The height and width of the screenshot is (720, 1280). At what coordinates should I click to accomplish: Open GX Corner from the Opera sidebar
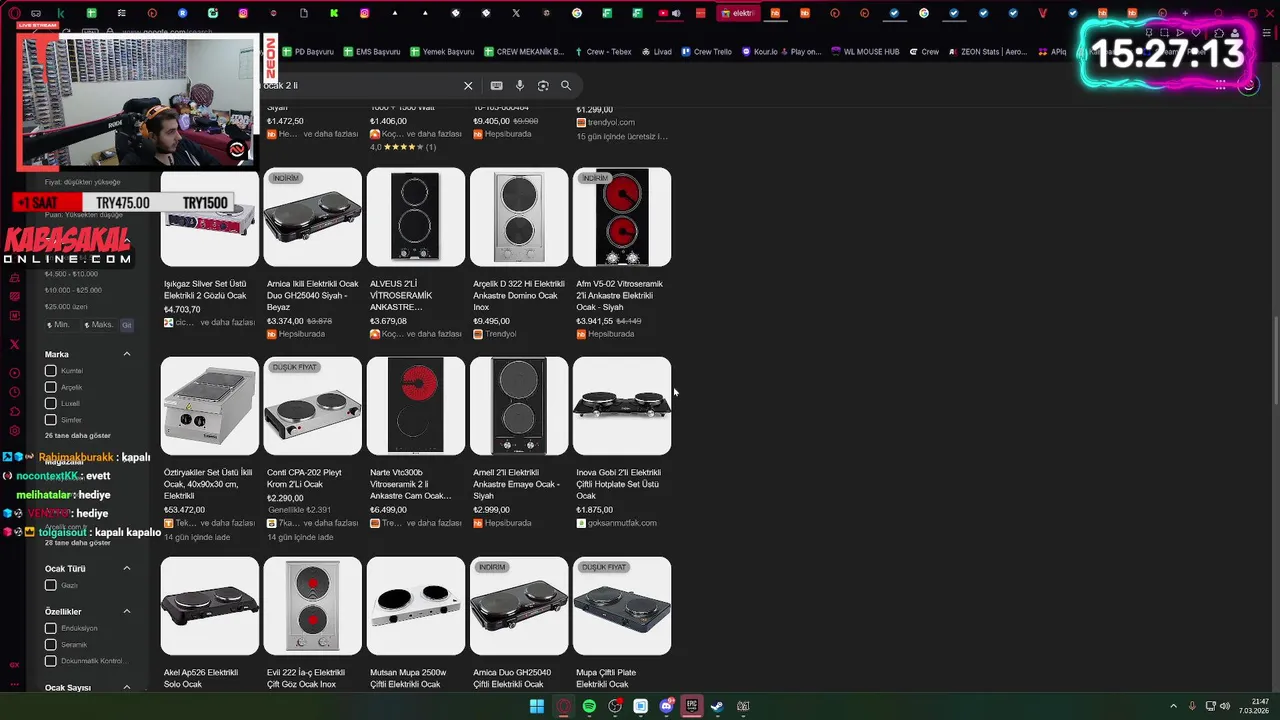[x=14, y=665]
